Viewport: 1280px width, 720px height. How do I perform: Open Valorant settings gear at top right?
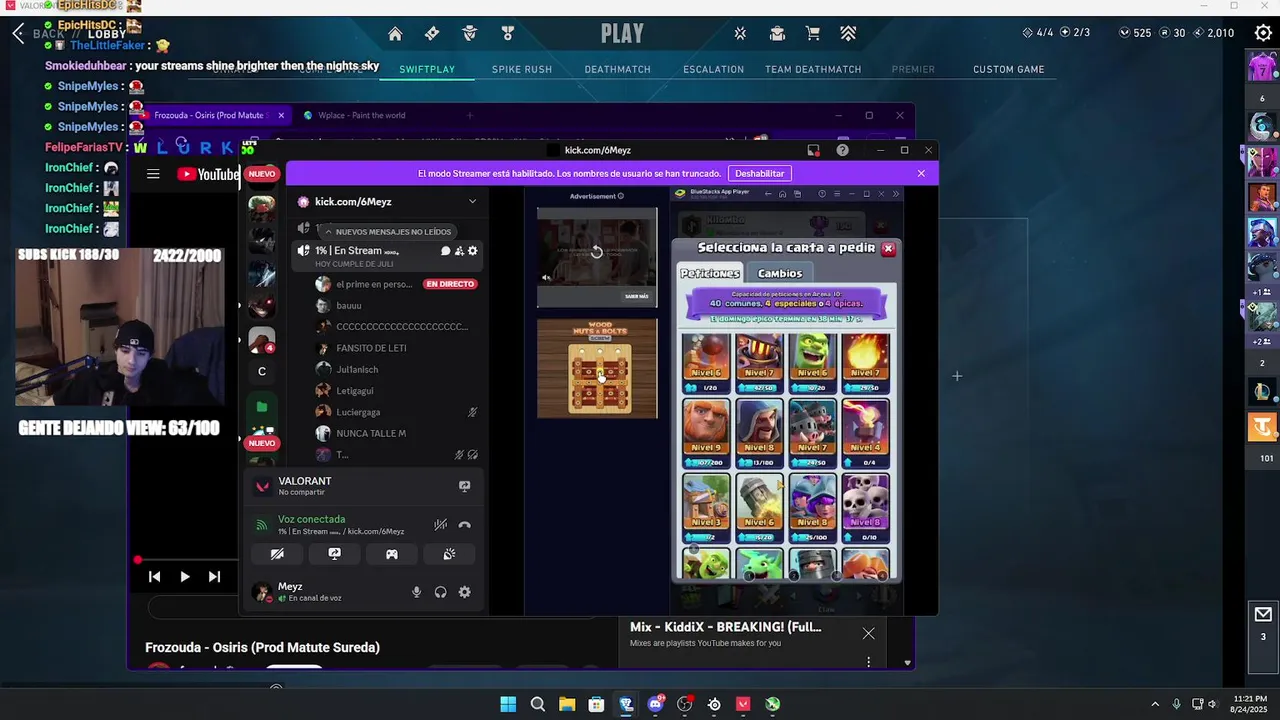(1263, 33)
